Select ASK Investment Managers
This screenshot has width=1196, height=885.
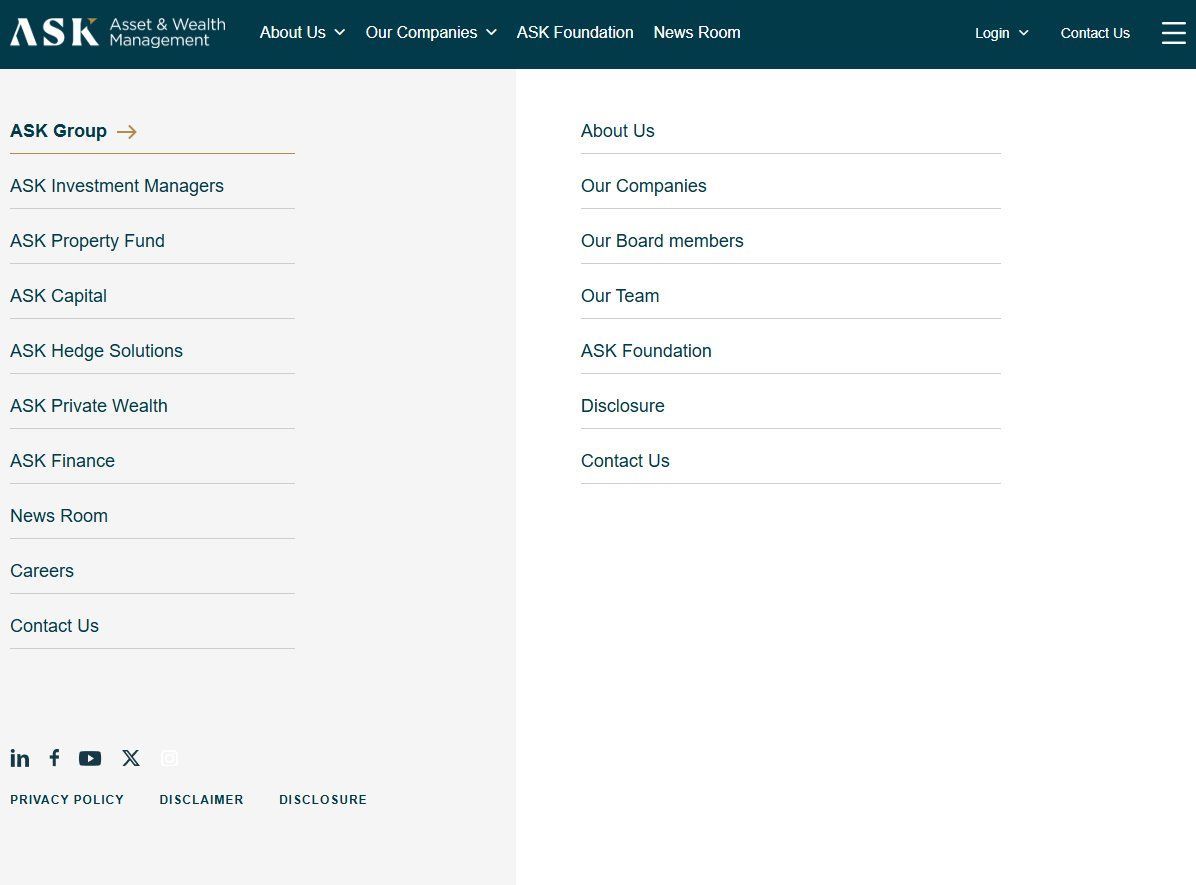[117, 185]
